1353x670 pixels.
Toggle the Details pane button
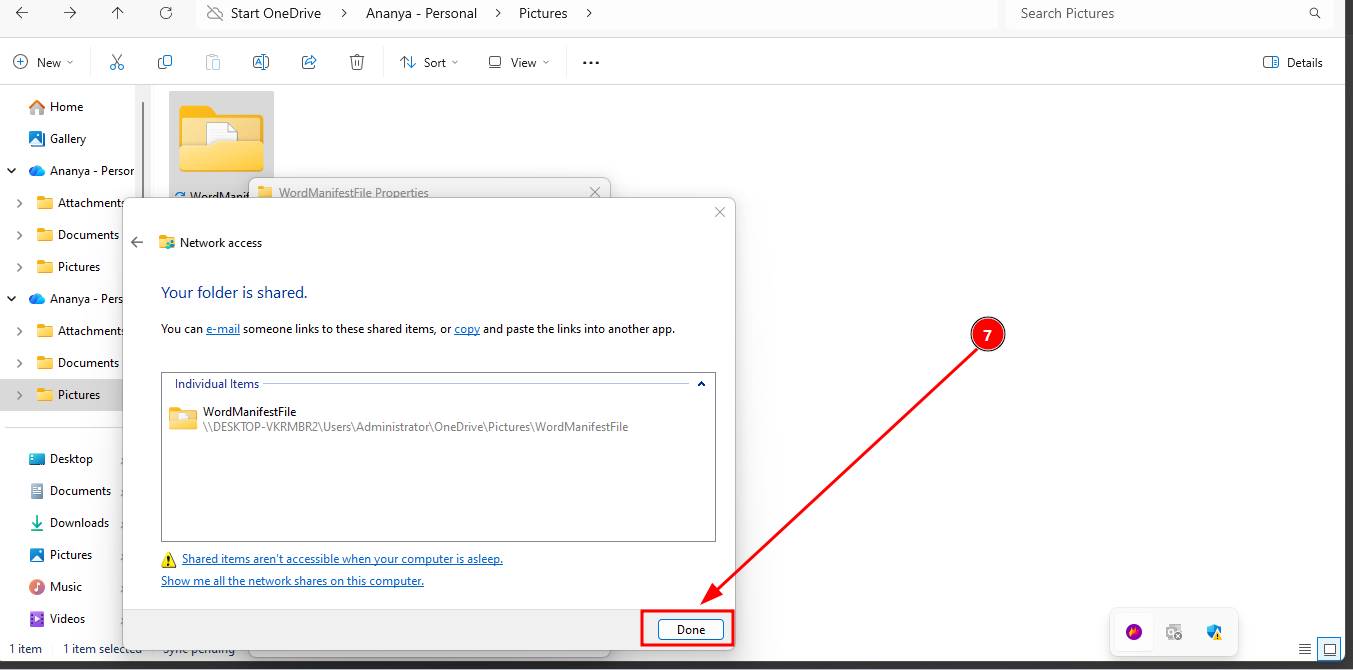click(1293, 62)
